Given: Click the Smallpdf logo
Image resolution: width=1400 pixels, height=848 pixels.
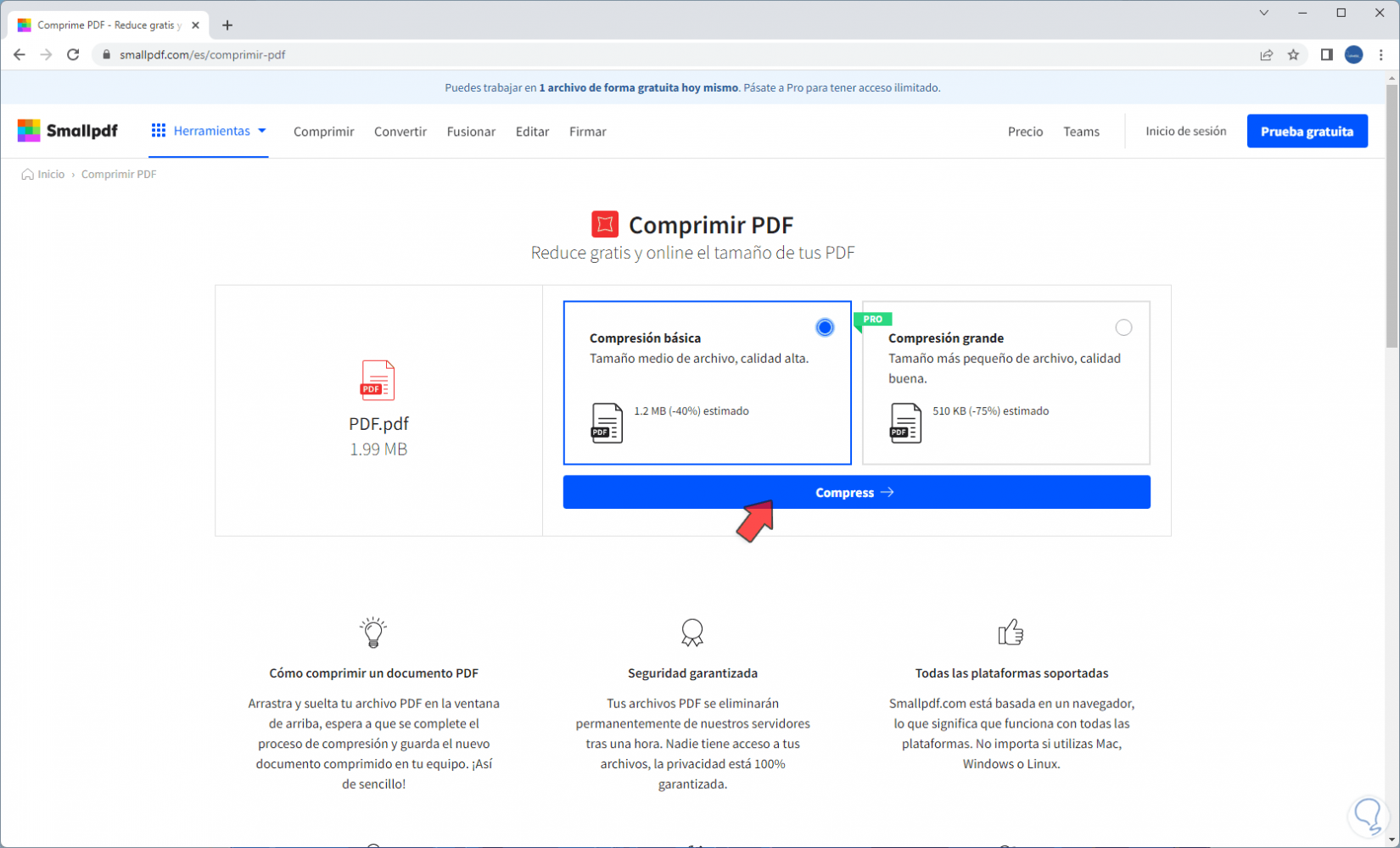Looking at the screenshot, I should (67, 131).
